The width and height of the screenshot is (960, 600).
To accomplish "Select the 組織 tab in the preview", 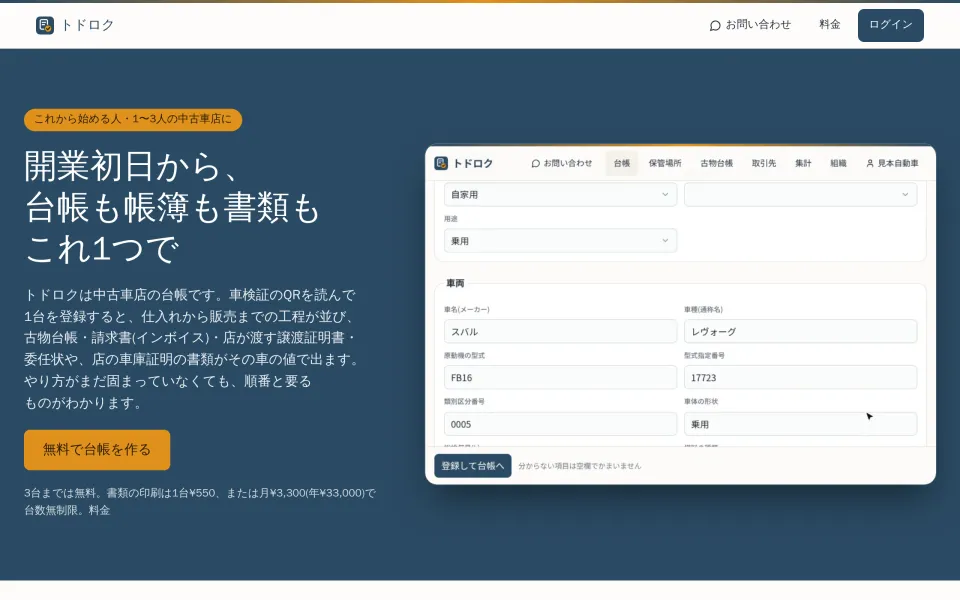I will coord(838,163).
